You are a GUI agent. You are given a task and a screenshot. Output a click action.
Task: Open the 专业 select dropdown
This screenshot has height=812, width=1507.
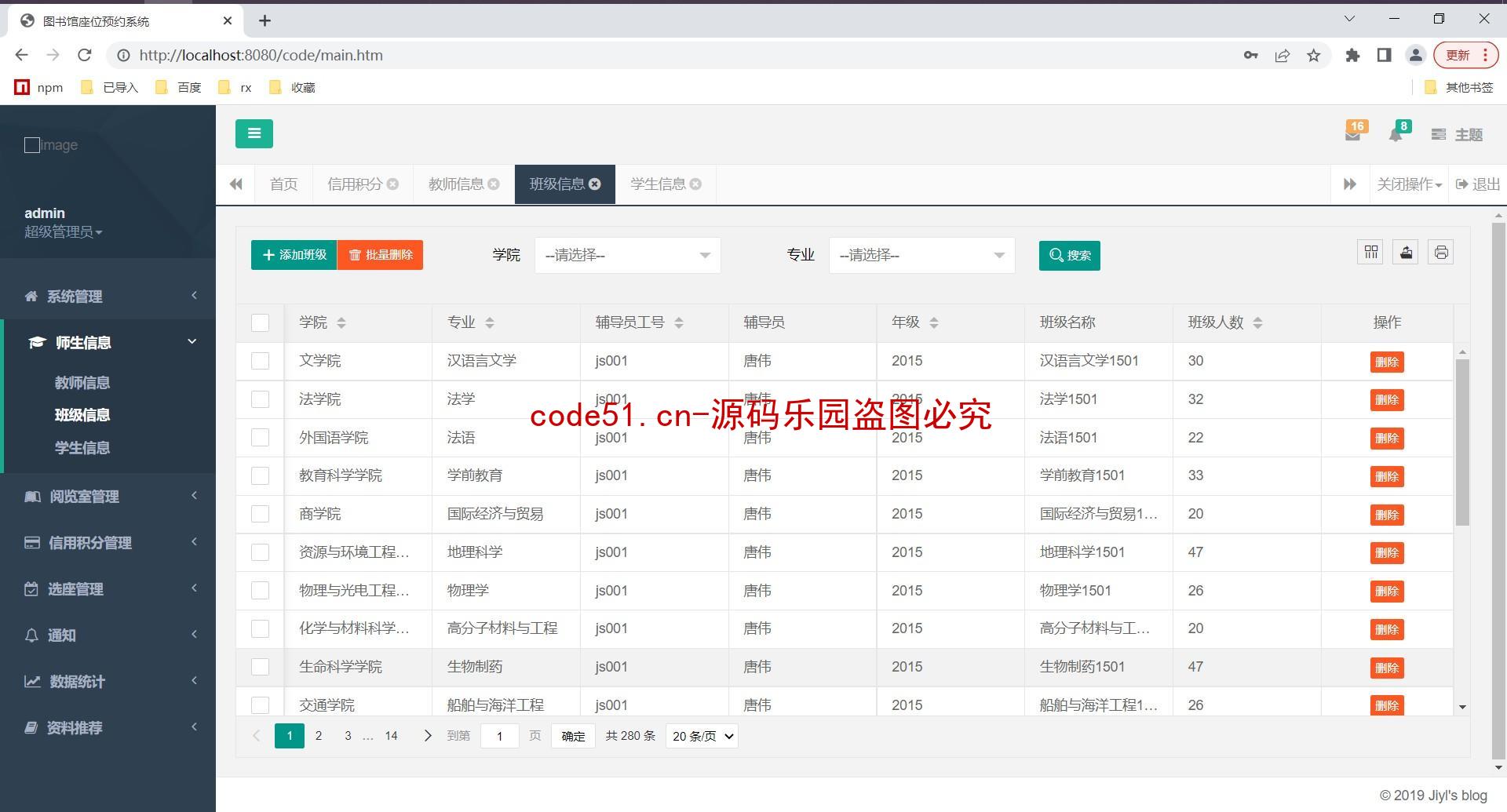pyautogui.click(x=921, y=255)
